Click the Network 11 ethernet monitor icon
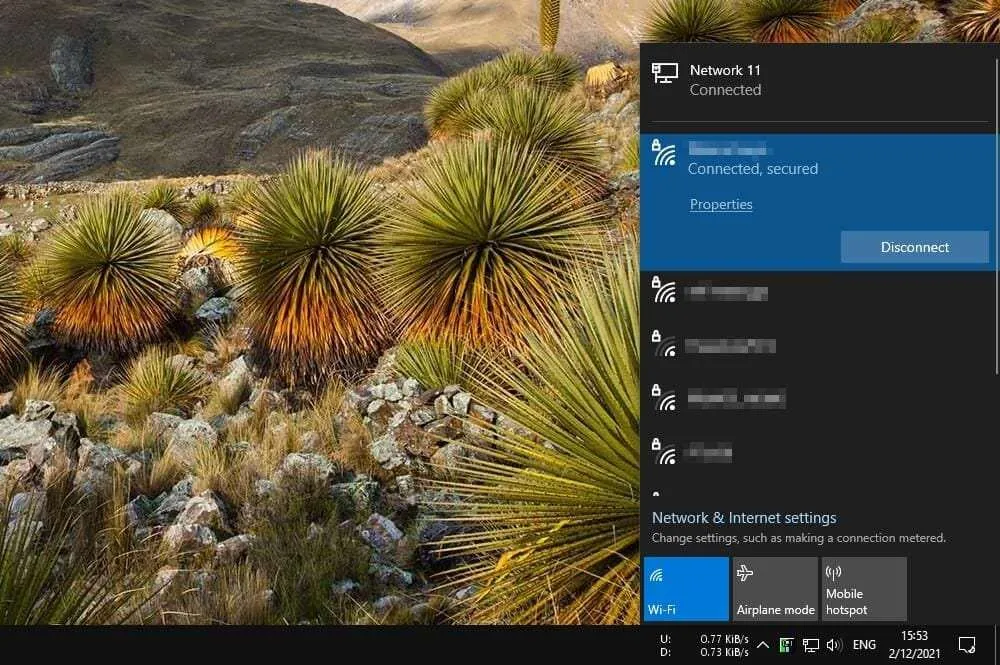Screen dimensions: 1000x665 coord(665,73)
